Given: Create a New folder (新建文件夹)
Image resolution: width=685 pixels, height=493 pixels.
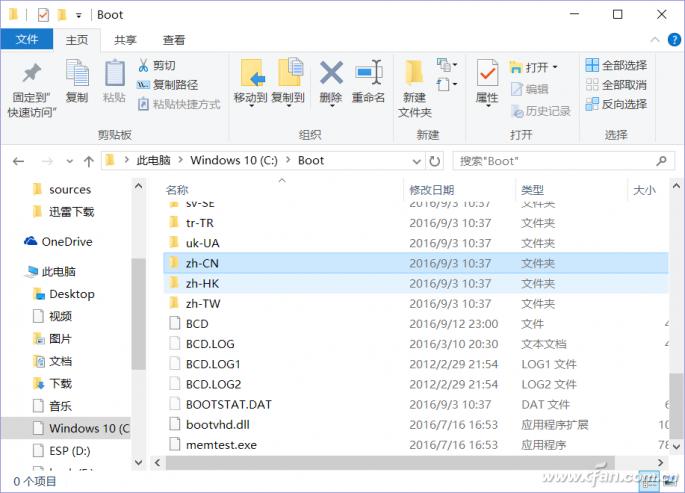Looking at the screenshot, I should click(x=414, y=88).
